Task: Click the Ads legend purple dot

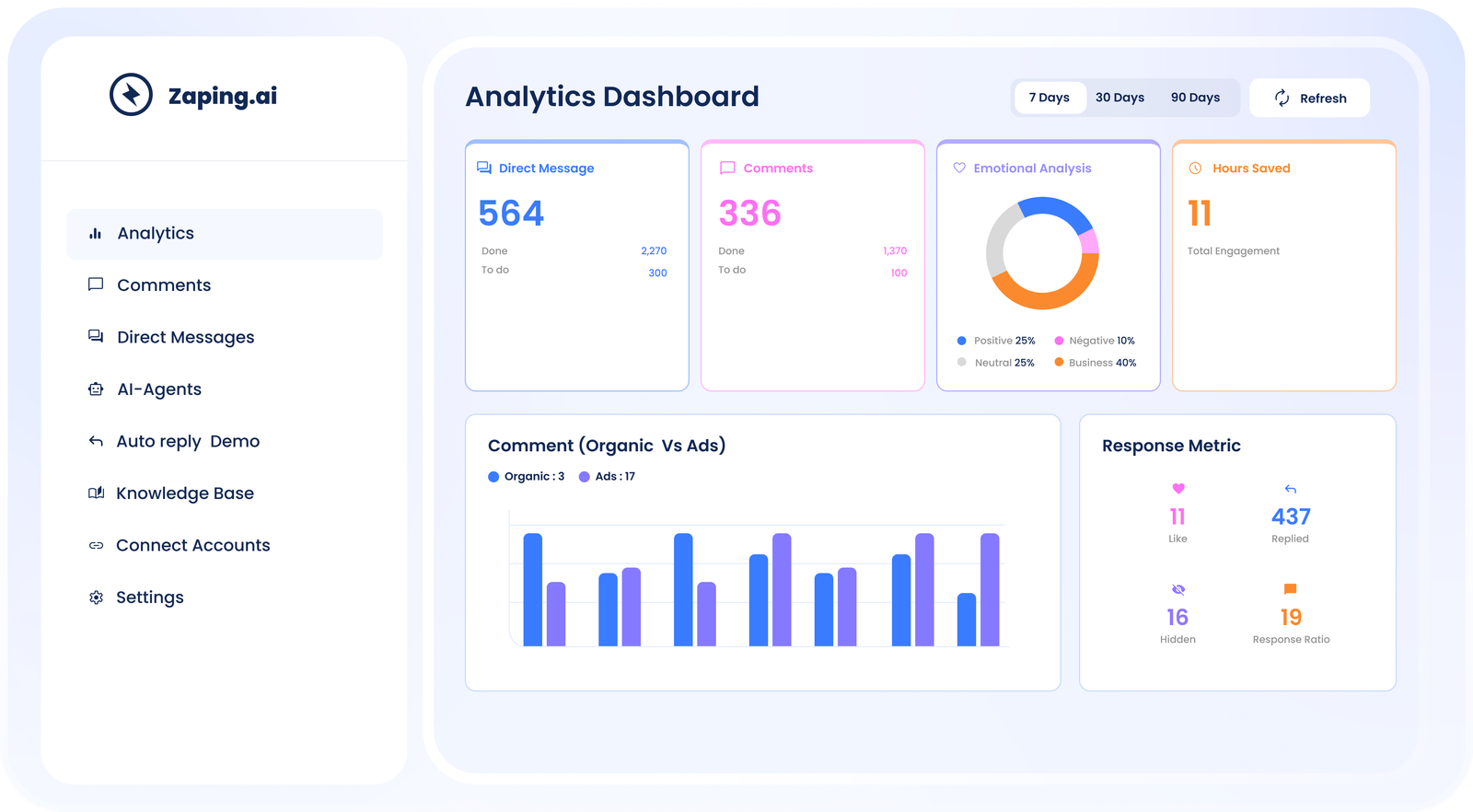Action: [x=585, y=477]
